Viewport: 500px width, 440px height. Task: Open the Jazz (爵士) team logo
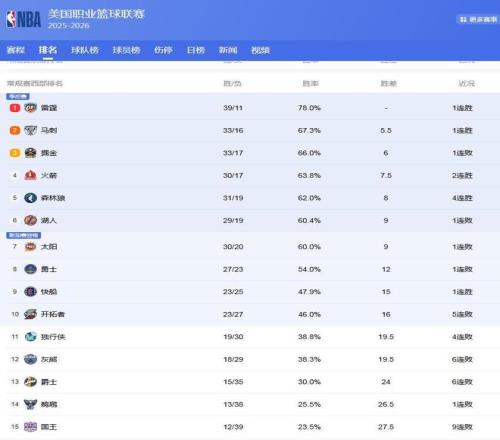[x=30, y=382]
